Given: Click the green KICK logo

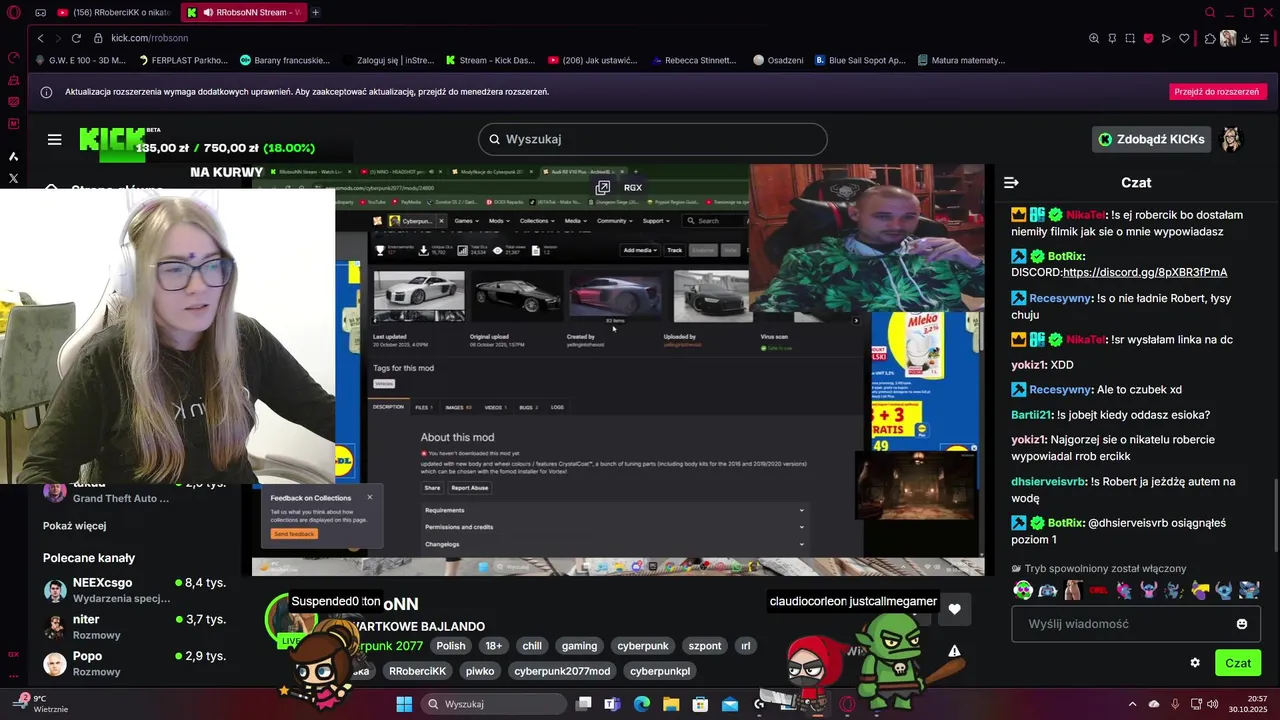Looking at the screenshot, I should click(x=113, y=139).
